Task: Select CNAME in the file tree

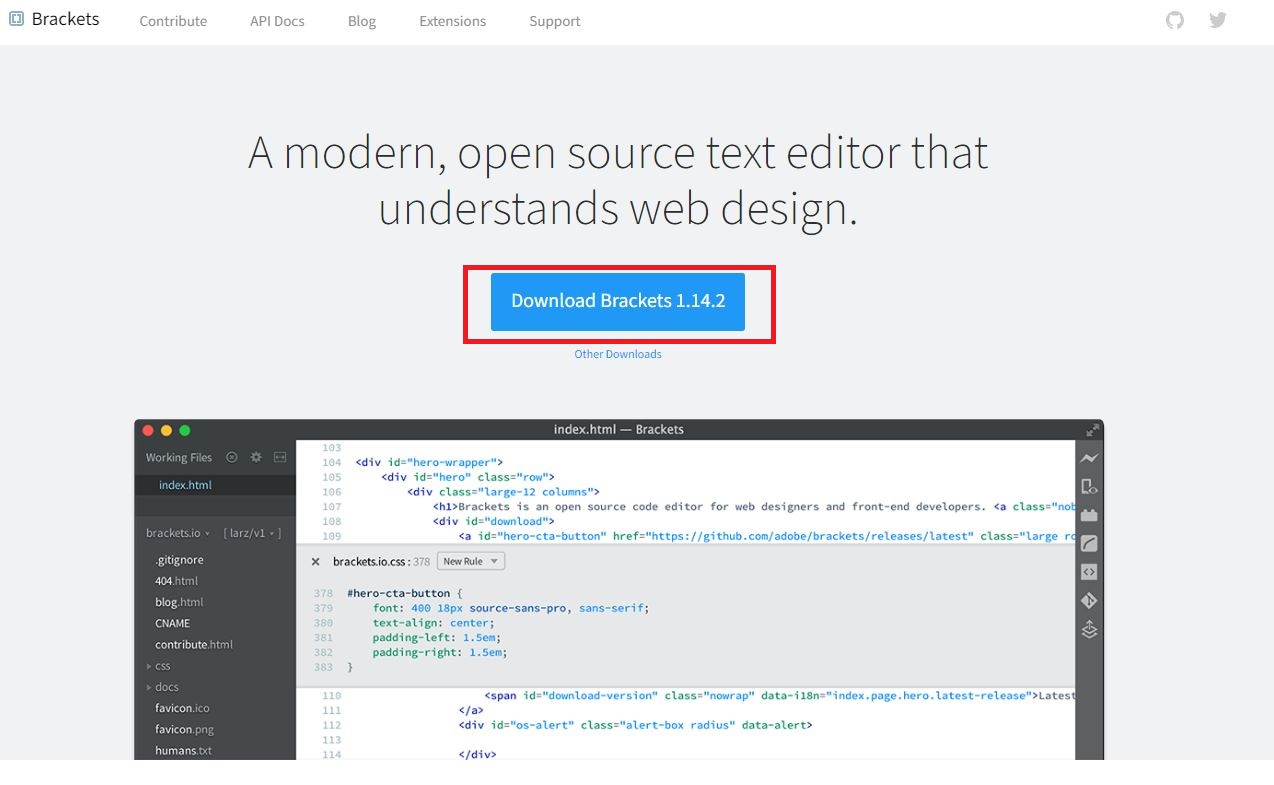Action: (172, 623)
